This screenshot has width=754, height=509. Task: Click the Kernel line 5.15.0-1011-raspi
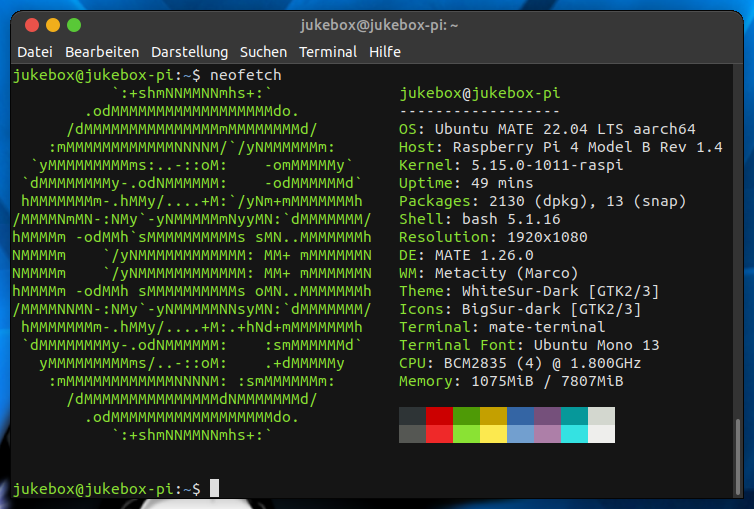[511, 165]
